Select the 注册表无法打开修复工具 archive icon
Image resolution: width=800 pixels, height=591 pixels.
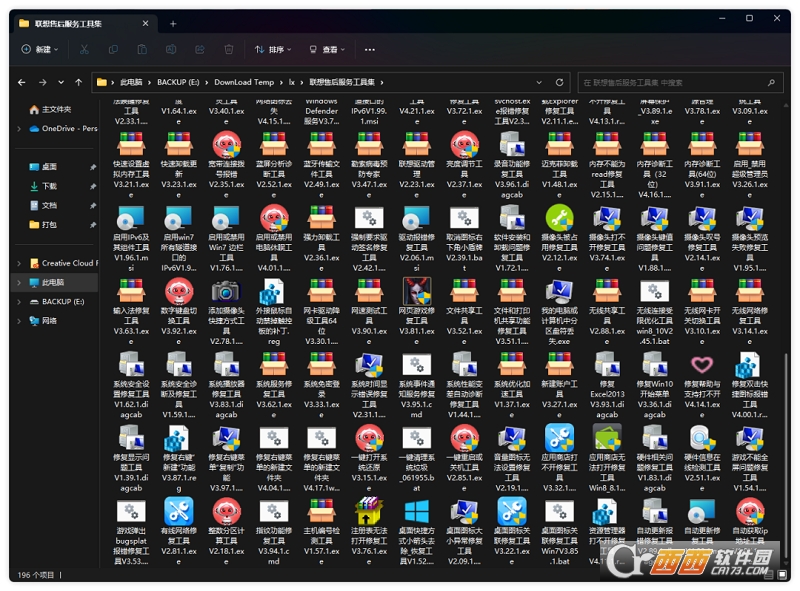tap(369, 511)
